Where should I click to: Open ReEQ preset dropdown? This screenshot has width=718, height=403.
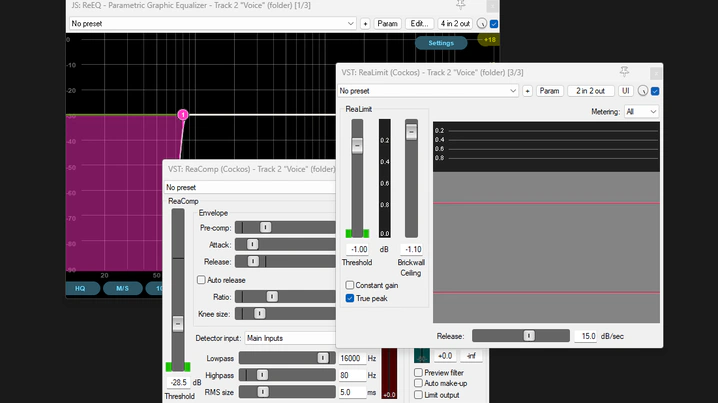212,23
